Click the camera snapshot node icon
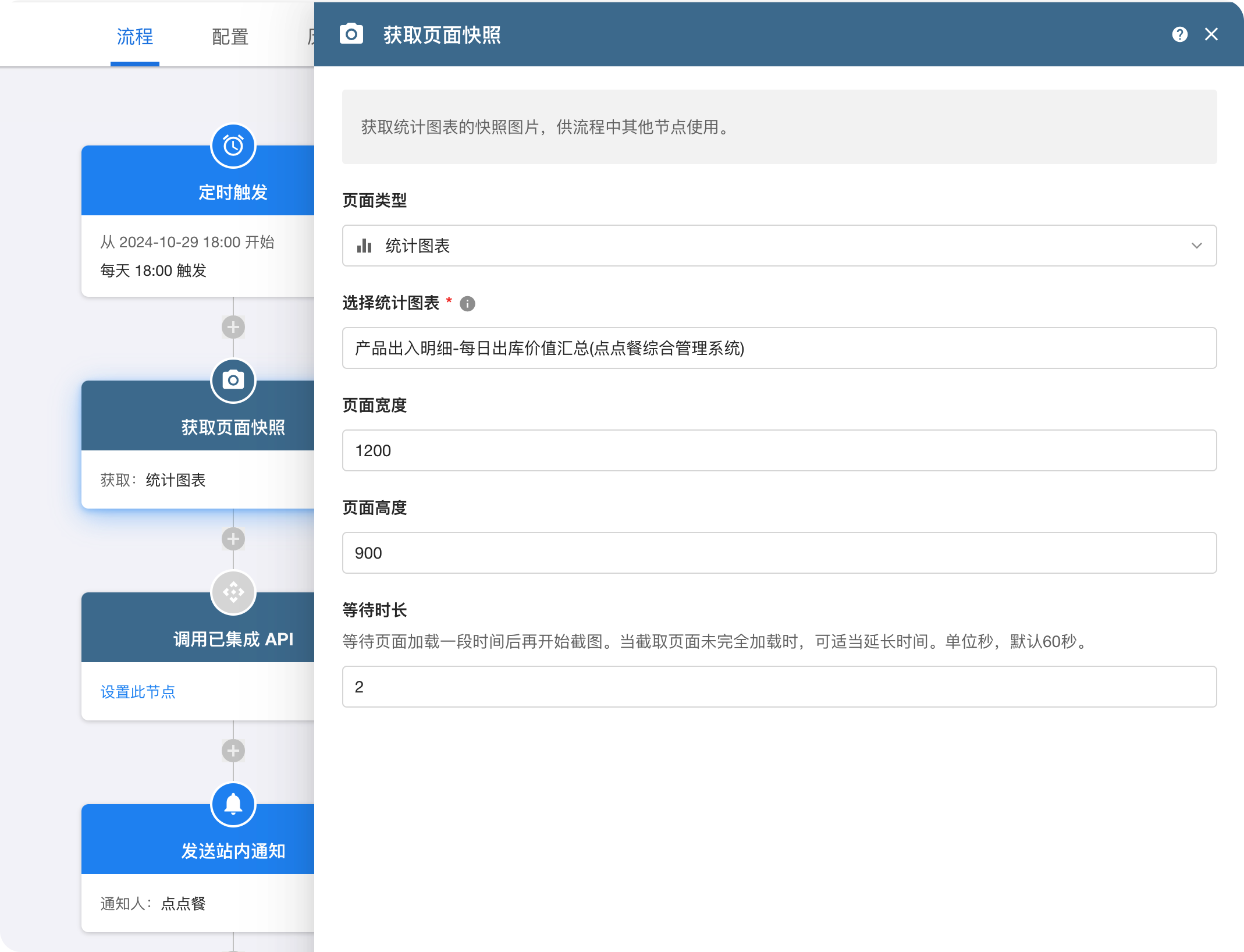Image resolution: width=1244 pixels, height=952 pixels. 233,381
